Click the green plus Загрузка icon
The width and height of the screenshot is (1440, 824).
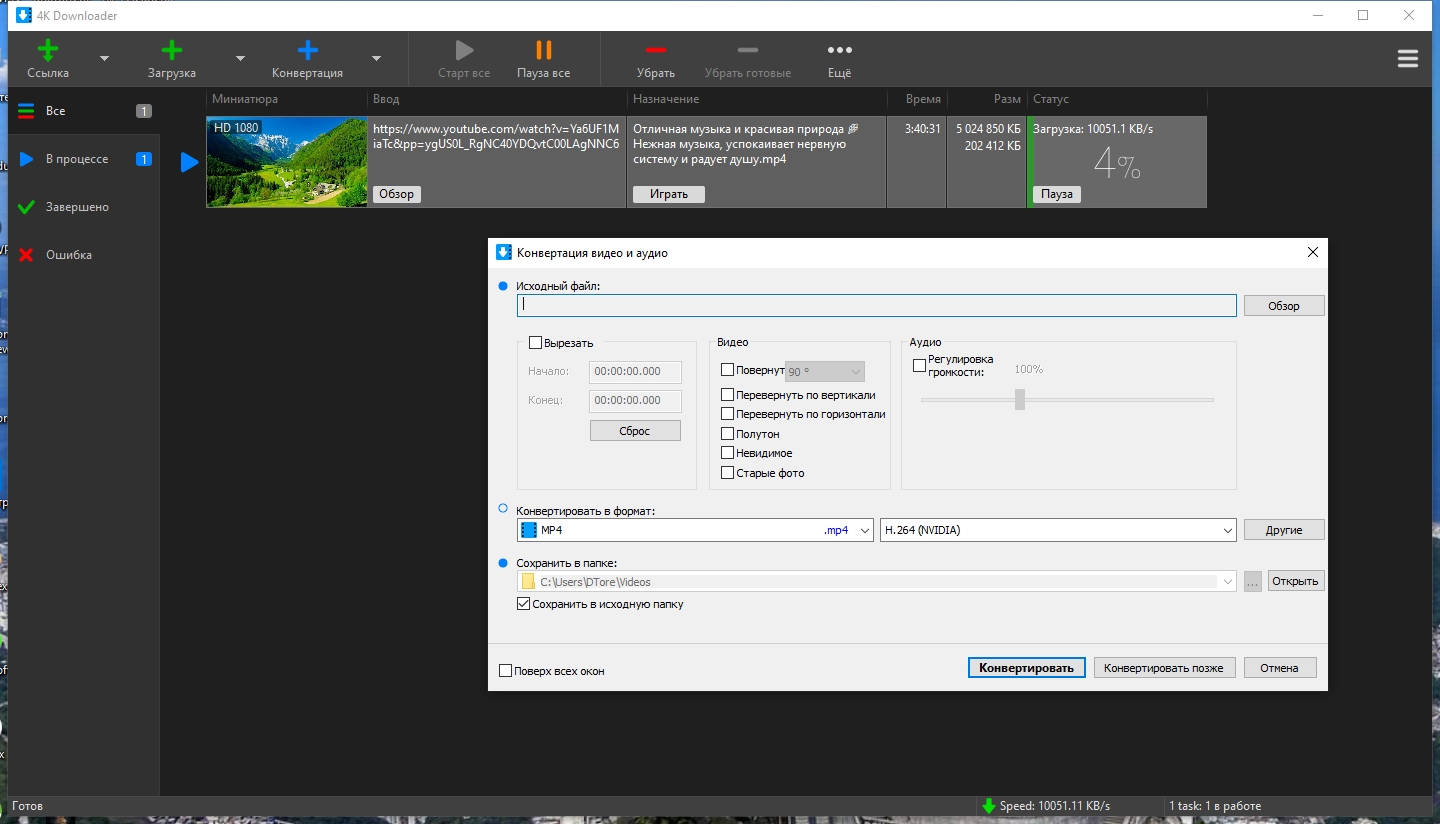click(171, 51)
